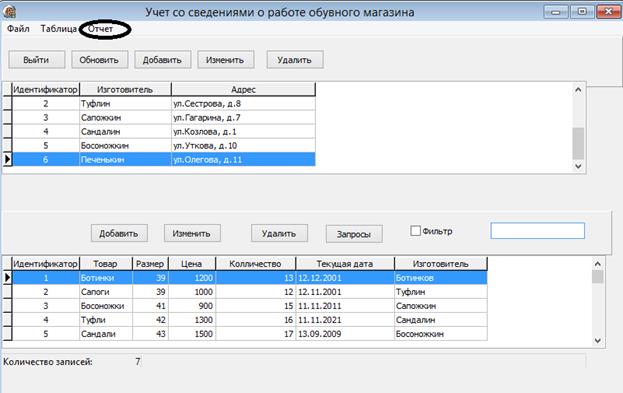Click date cell 11.11.2011

point(345,306)
